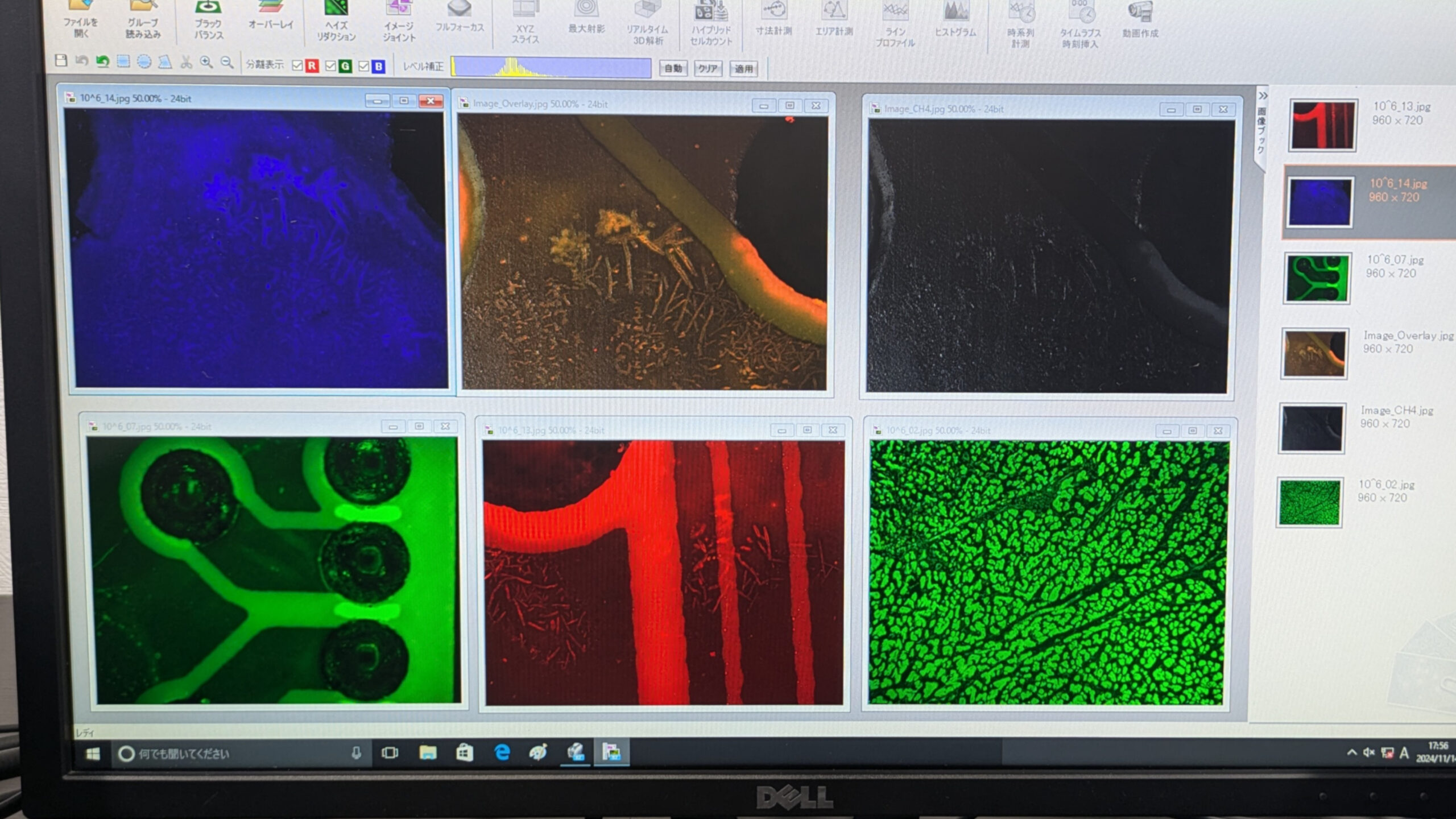This screenshot has height=819, width=1456.
Task: Toggle the G channel checkbox
Action: click(x=330, y=66)
